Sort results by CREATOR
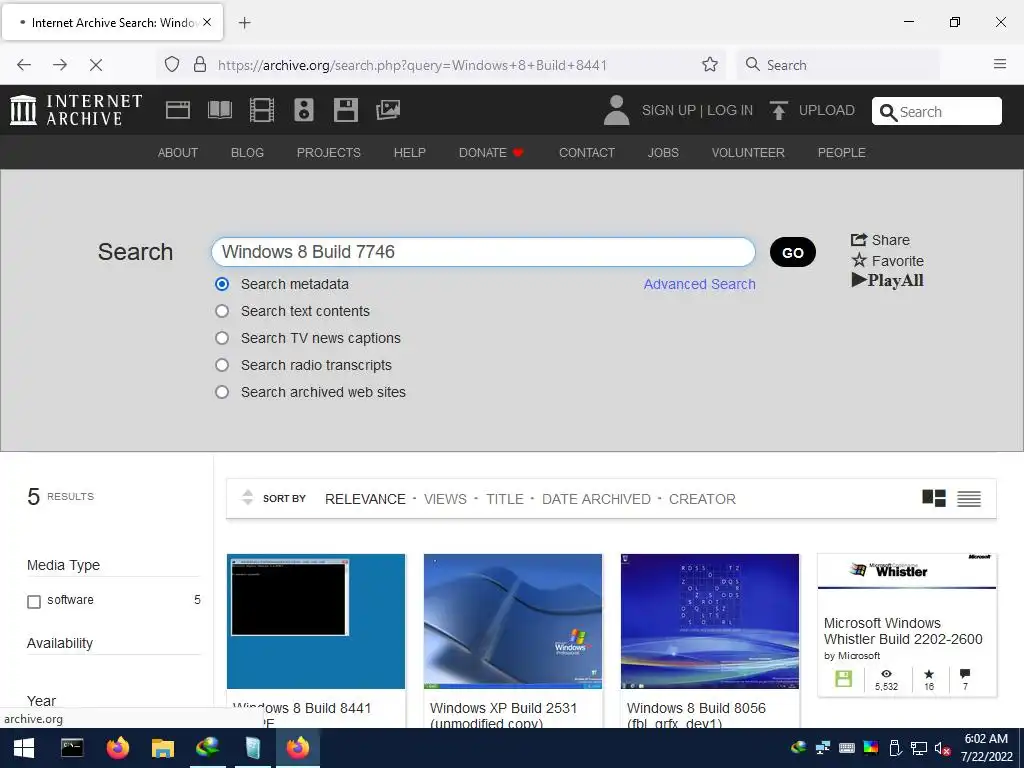1024x768 pixels. tap(702, 499)
